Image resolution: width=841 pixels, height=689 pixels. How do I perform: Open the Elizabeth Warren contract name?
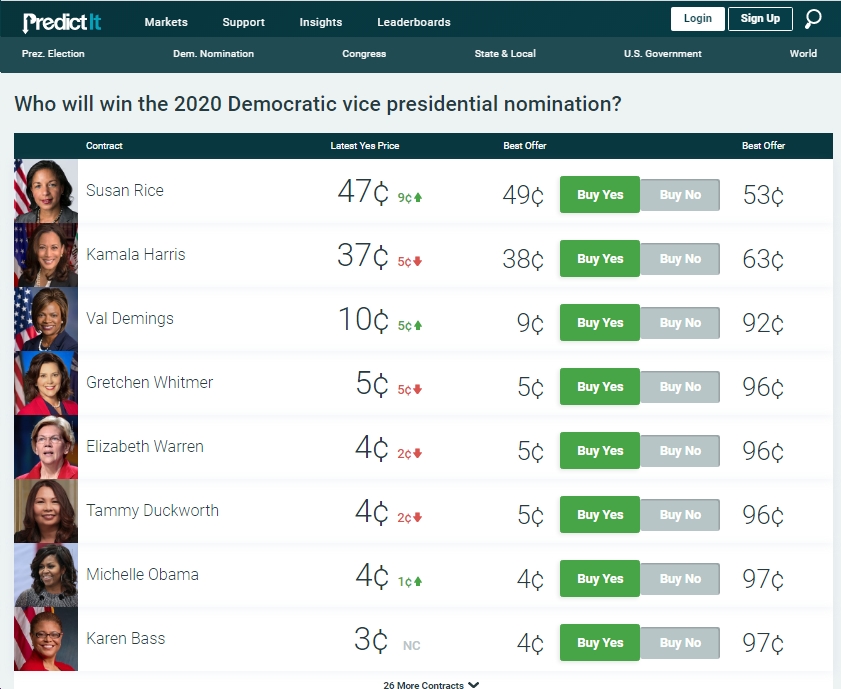pos(145,446)
